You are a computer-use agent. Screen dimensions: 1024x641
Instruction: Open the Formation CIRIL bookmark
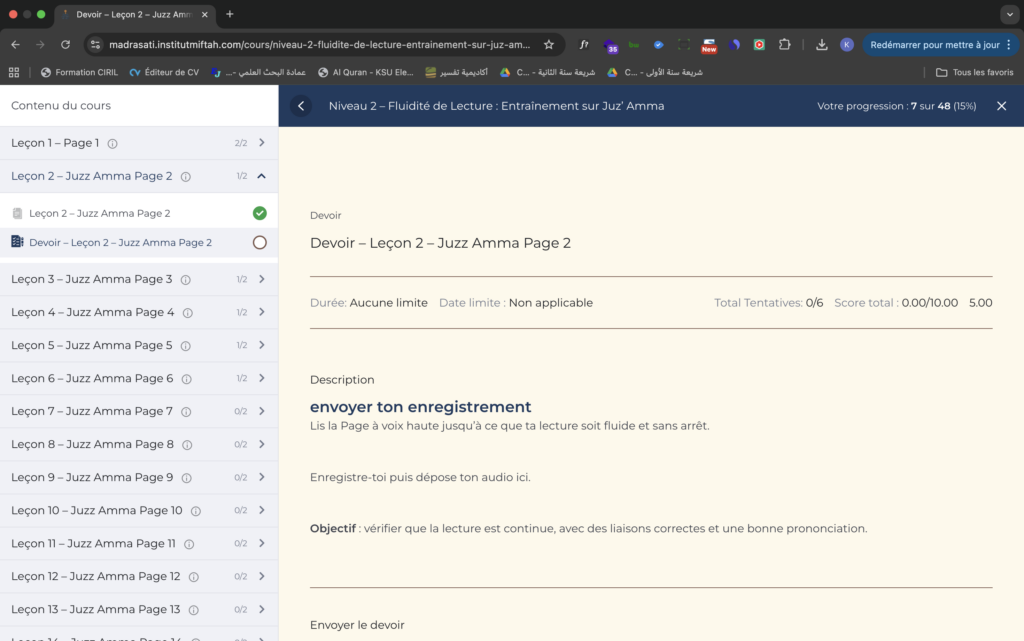click(79, 72)
